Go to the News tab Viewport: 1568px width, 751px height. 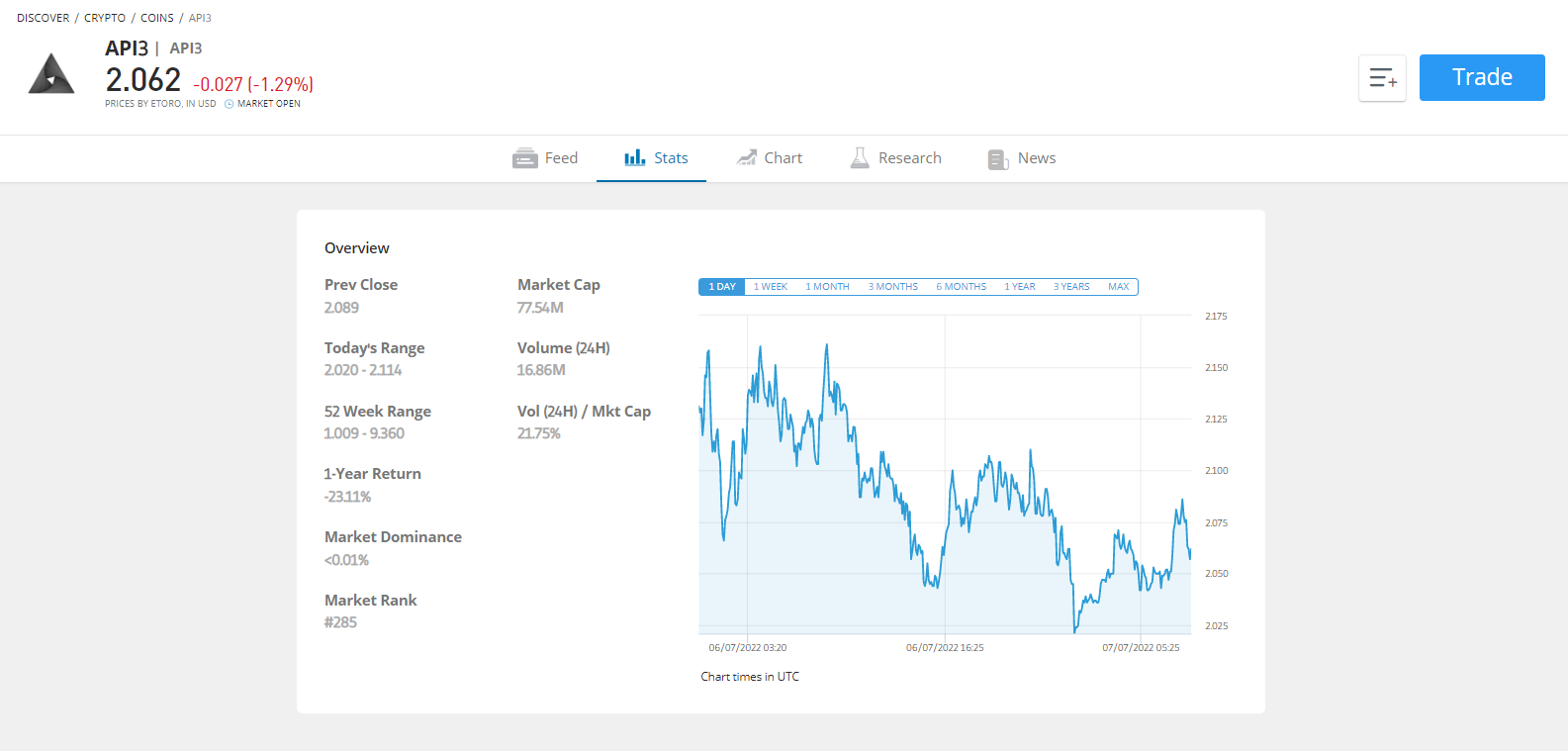1022,158
